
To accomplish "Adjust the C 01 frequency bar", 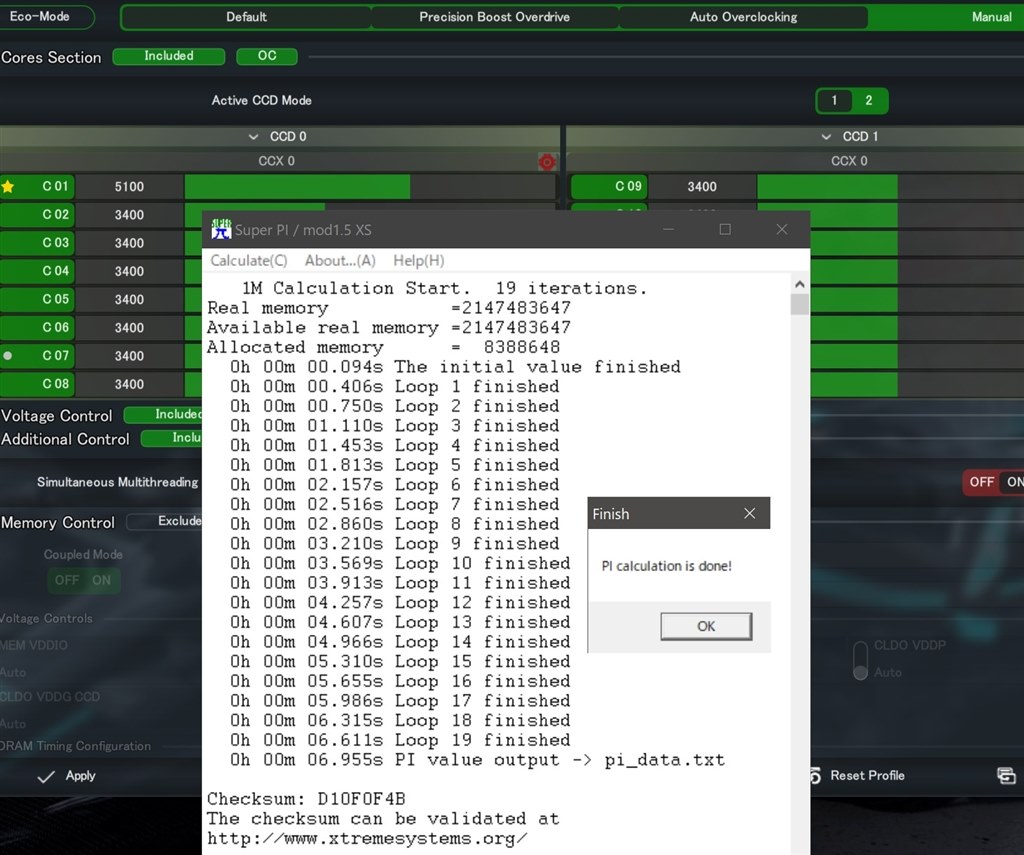I will tap(370, 187).
